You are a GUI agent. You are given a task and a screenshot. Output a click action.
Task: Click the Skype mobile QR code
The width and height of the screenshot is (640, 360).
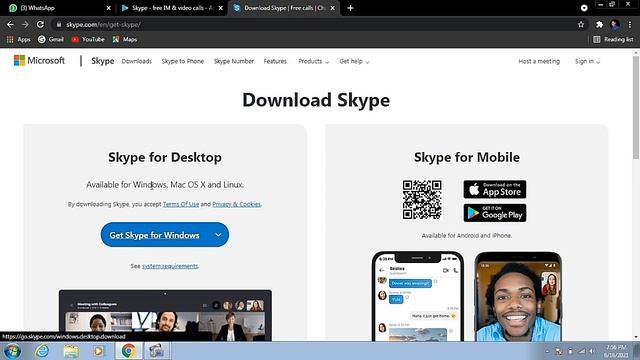click(x=422, y=200)
